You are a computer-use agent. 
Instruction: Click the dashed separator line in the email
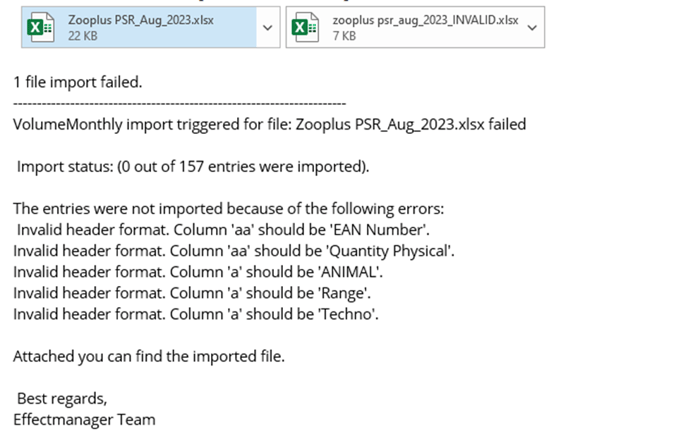coord(179,104)
